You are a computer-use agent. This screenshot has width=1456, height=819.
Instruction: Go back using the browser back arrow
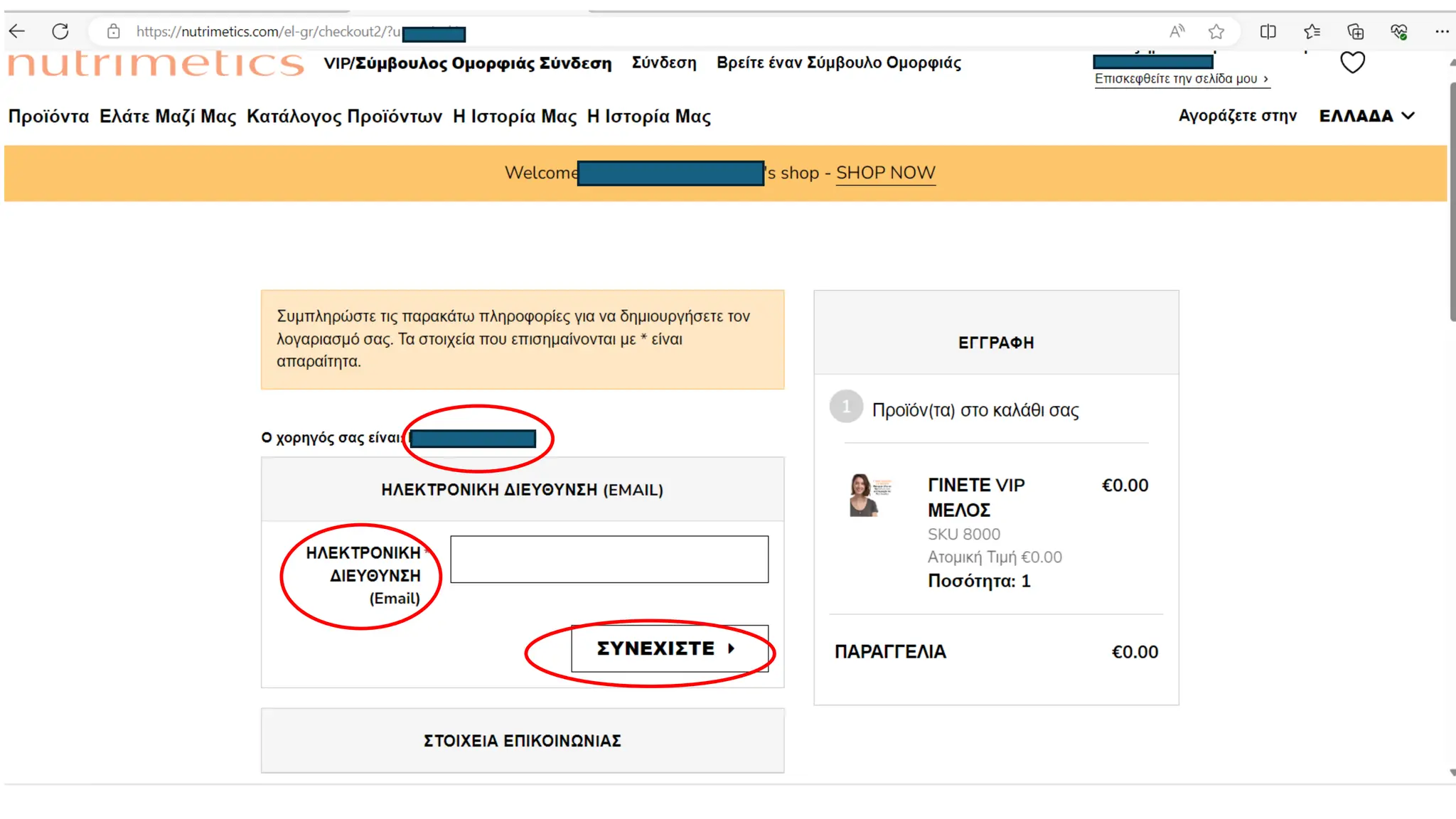(x=17, y=31)
